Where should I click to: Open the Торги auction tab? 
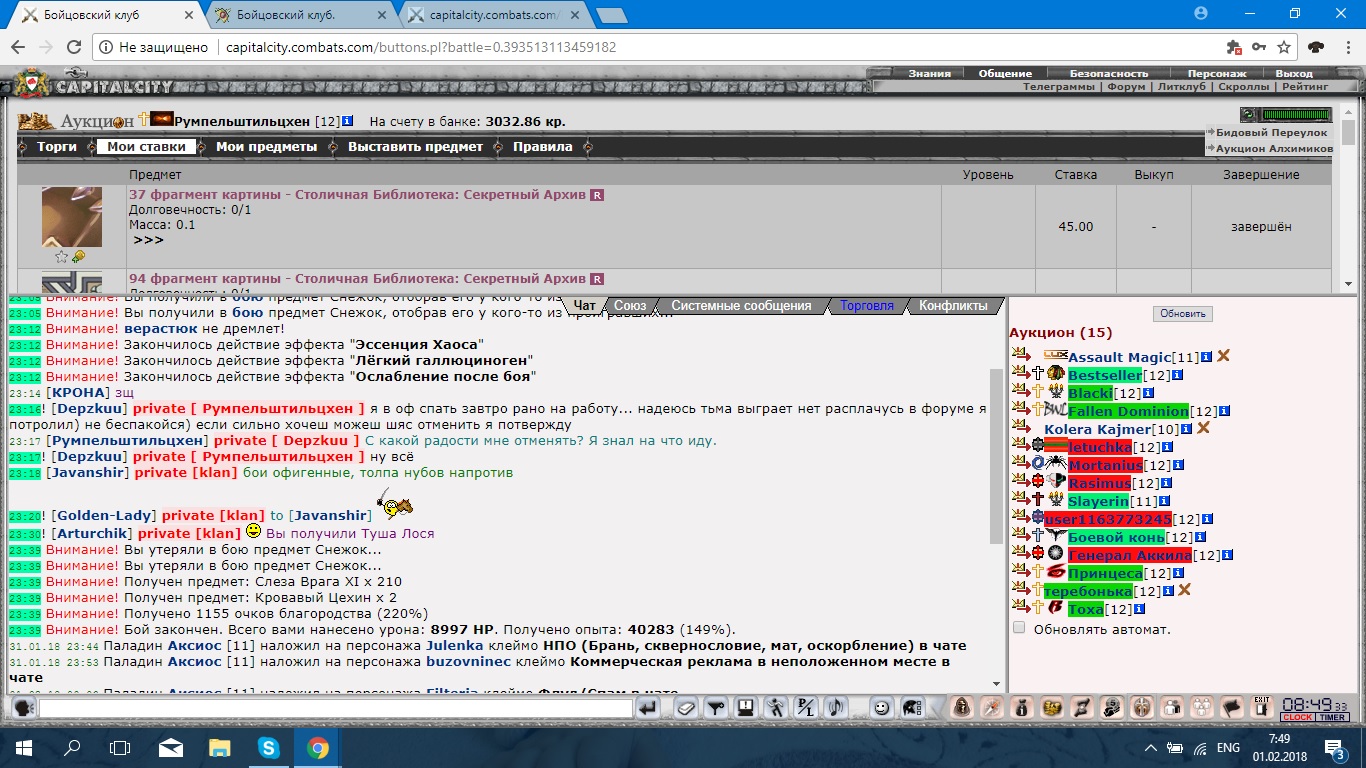57,147
